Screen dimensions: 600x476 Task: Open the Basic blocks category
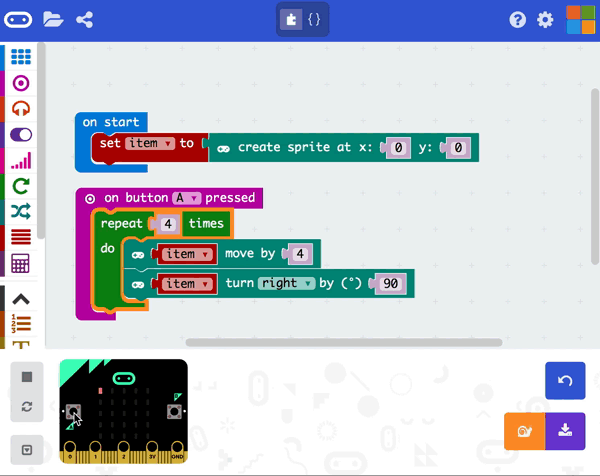click(x=20, y=57)
